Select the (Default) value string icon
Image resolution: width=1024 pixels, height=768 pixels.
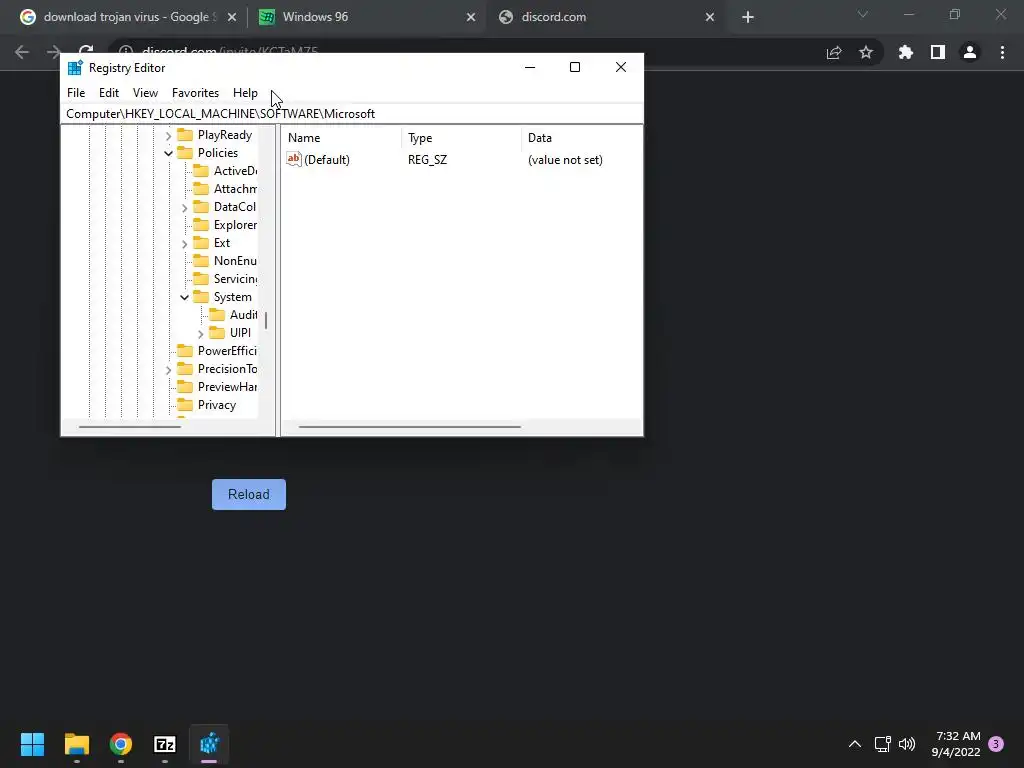click(x=294, y=159)
